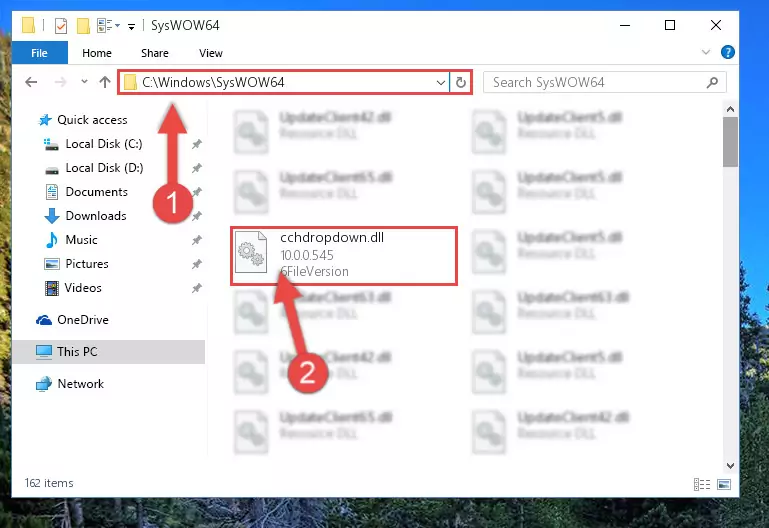Refresh the SysWOW64 folder view
The height and width of the screenshot is (528, 769).
click(x=461, y=82)
